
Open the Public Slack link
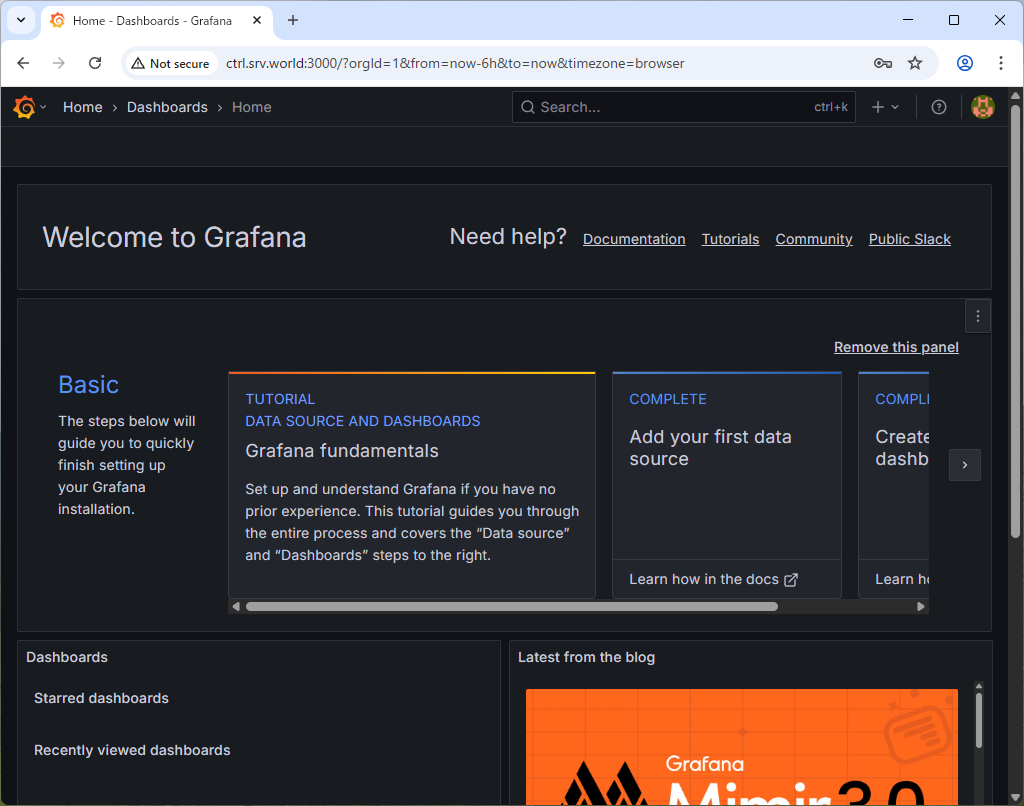tap(909, 239)
